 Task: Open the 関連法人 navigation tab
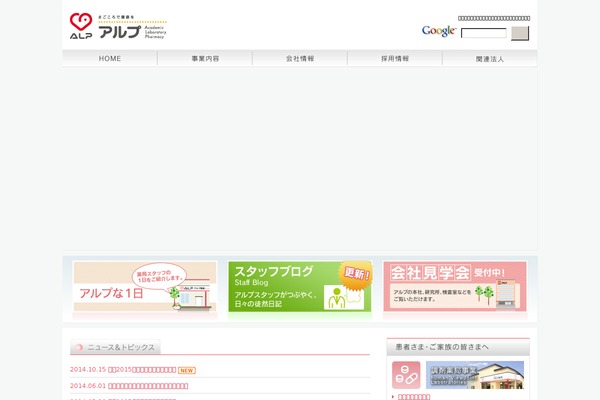[x=490, y=58]
